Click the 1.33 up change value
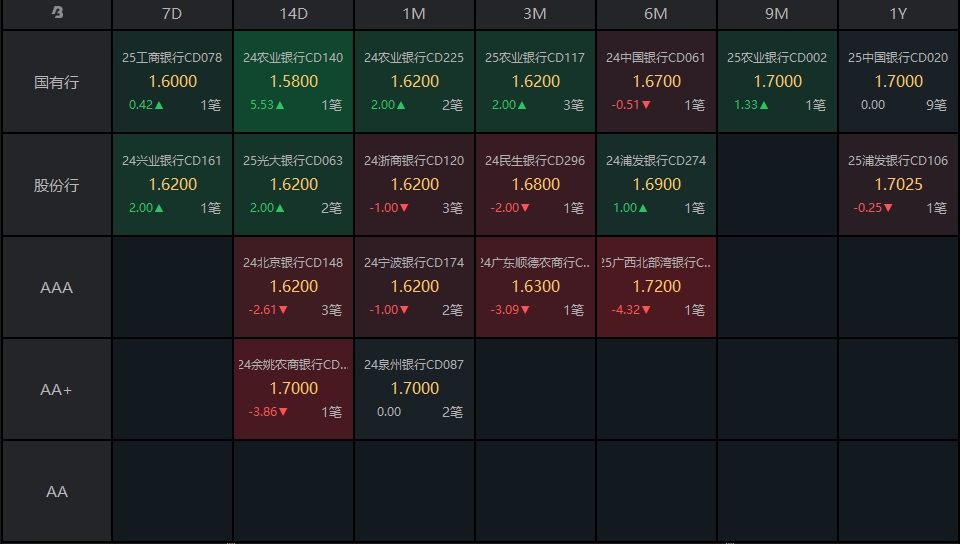 (751, 105)
